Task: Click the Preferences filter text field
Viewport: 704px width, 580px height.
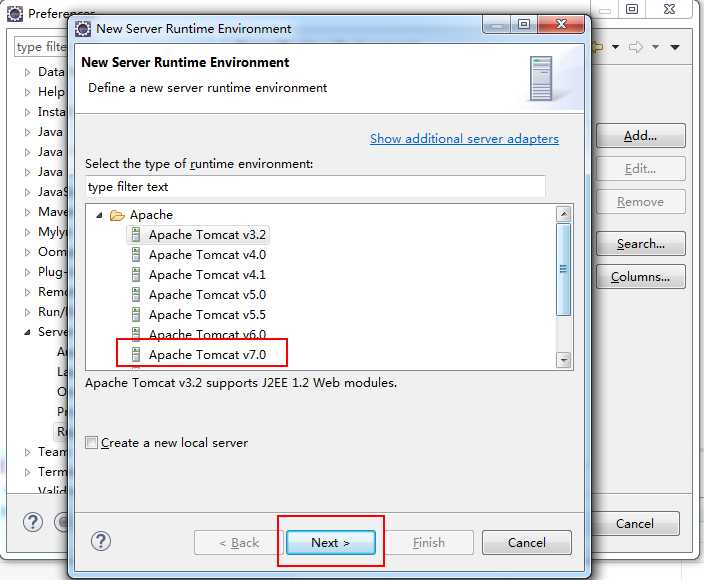Action: click(41, 47)
